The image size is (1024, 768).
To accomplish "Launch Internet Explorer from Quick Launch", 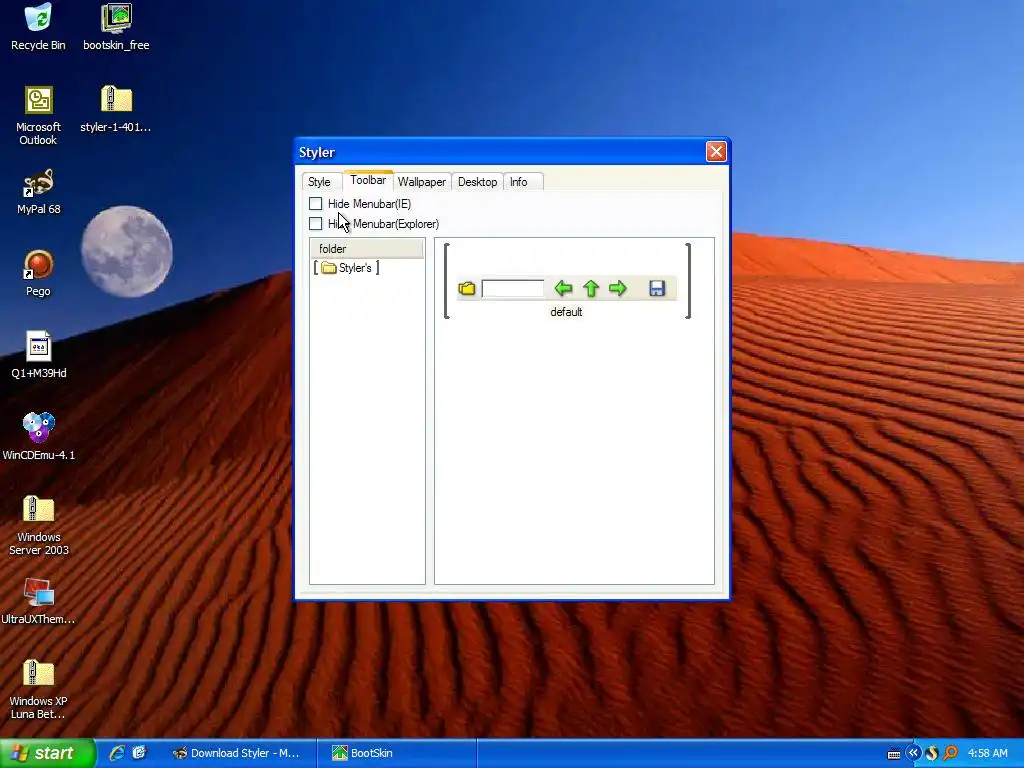I will coord(118,753).
